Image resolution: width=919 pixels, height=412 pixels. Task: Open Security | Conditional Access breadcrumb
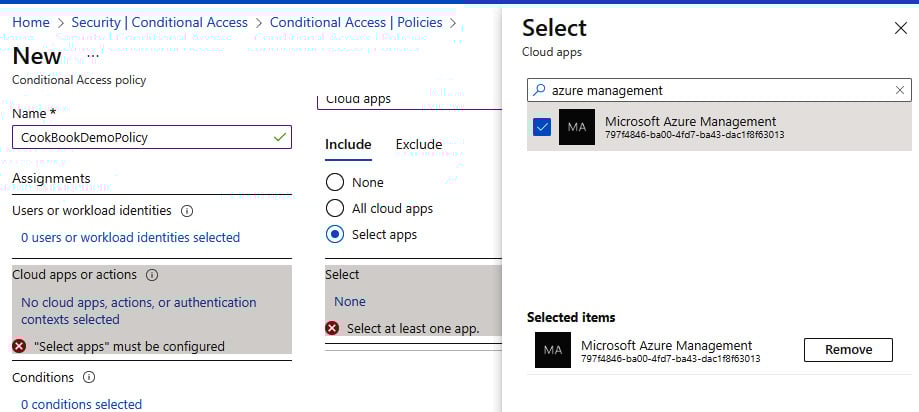159,22
